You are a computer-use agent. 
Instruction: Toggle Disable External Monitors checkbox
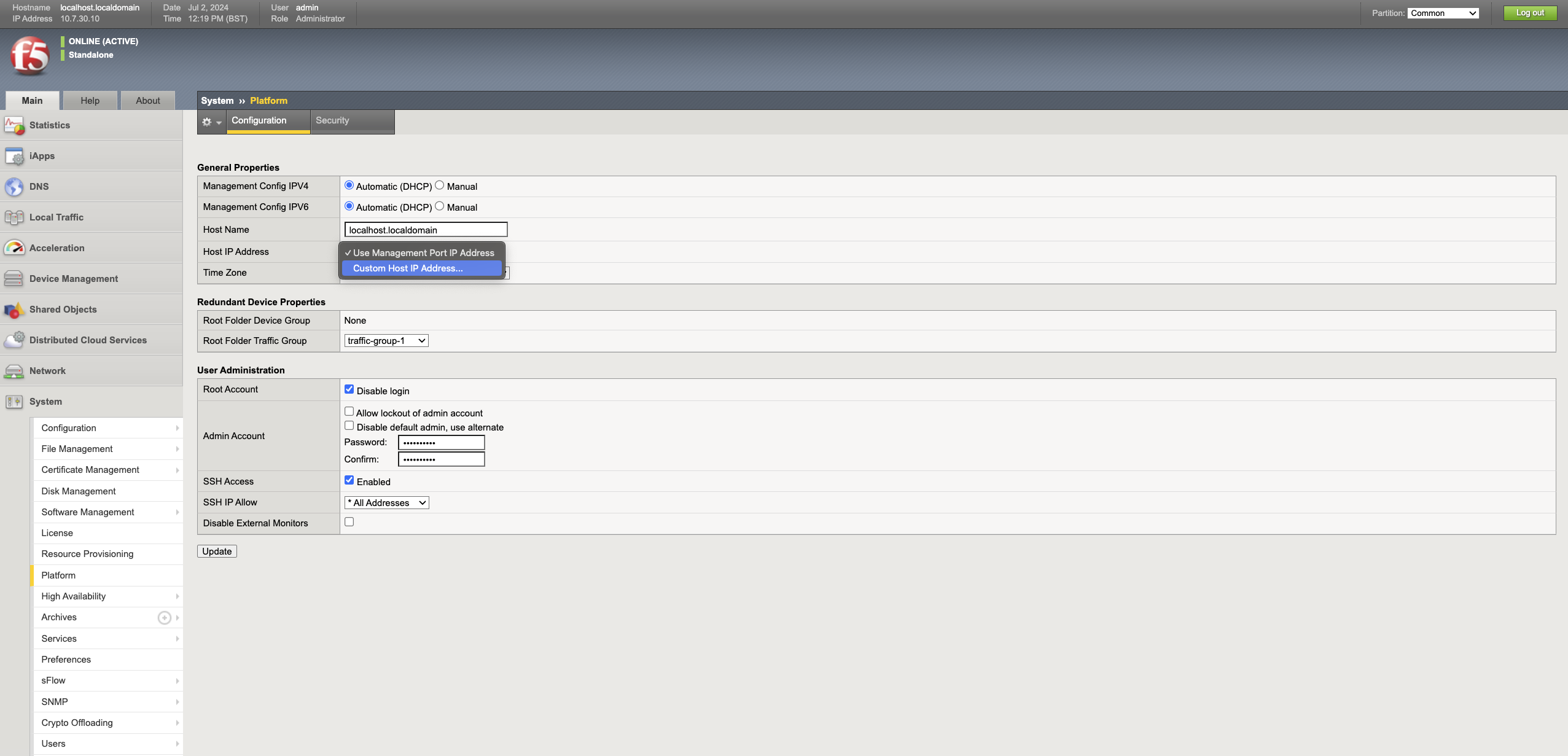click(x=349, y=522)
